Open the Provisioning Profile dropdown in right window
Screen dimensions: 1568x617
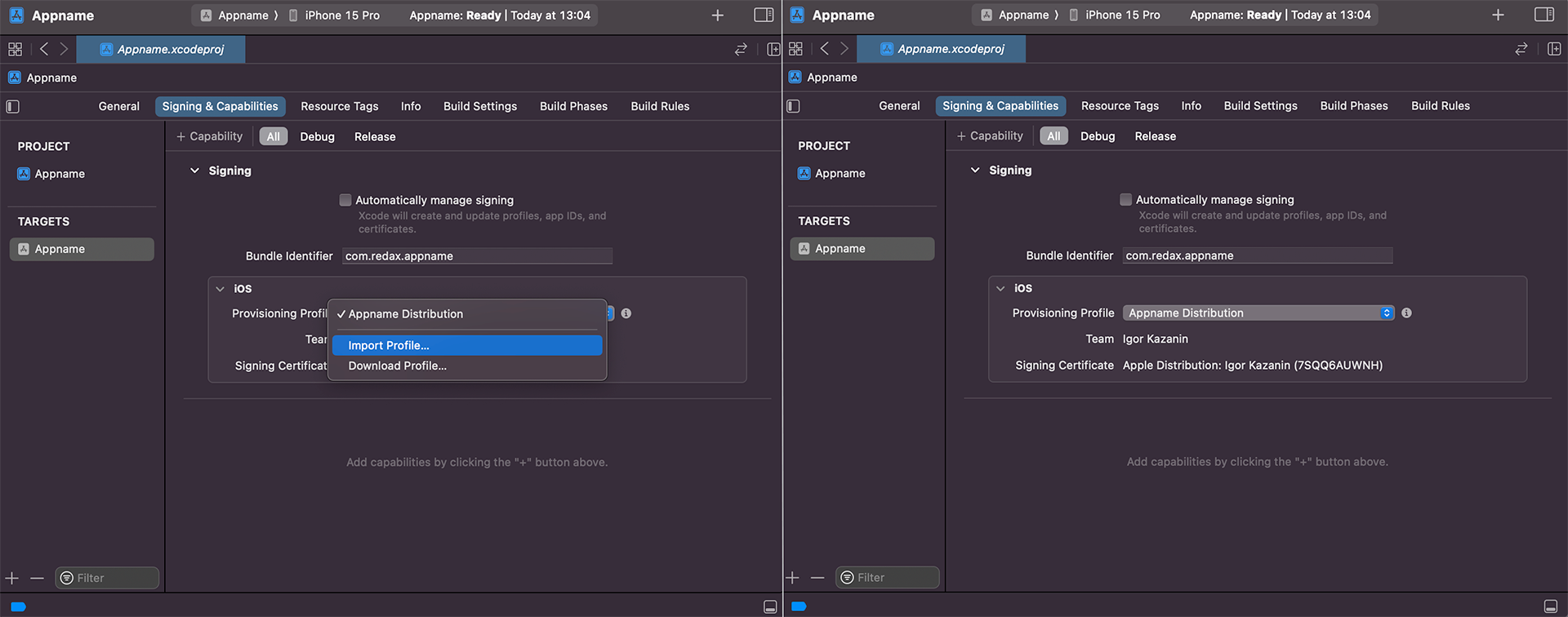pyautogui.click(x=1258, y=313)
